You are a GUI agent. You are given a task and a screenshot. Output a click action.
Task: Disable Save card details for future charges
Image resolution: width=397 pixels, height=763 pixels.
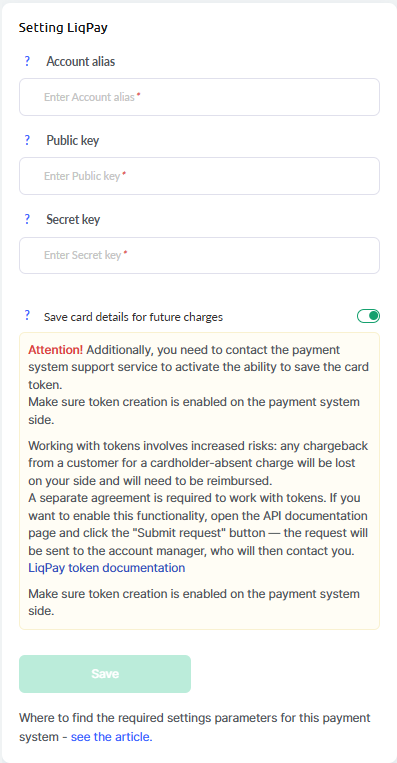(x=368, y=316)
